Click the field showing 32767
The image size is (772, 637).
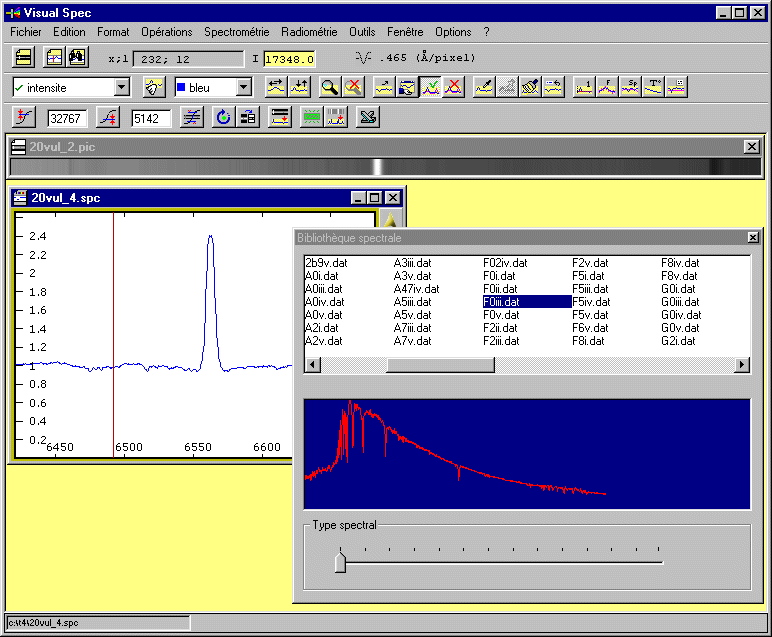(x=67, y=118)
